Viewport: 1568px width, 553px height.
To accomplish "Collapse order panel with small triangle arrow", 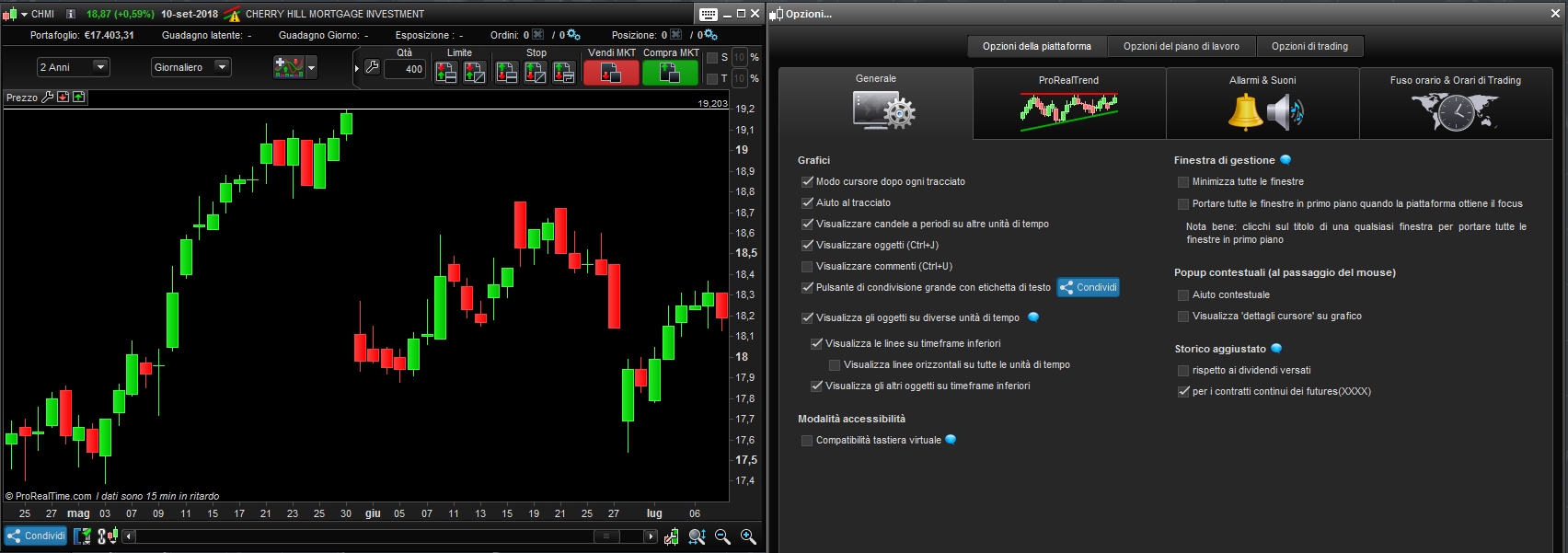I will click(x=357, y=68).
